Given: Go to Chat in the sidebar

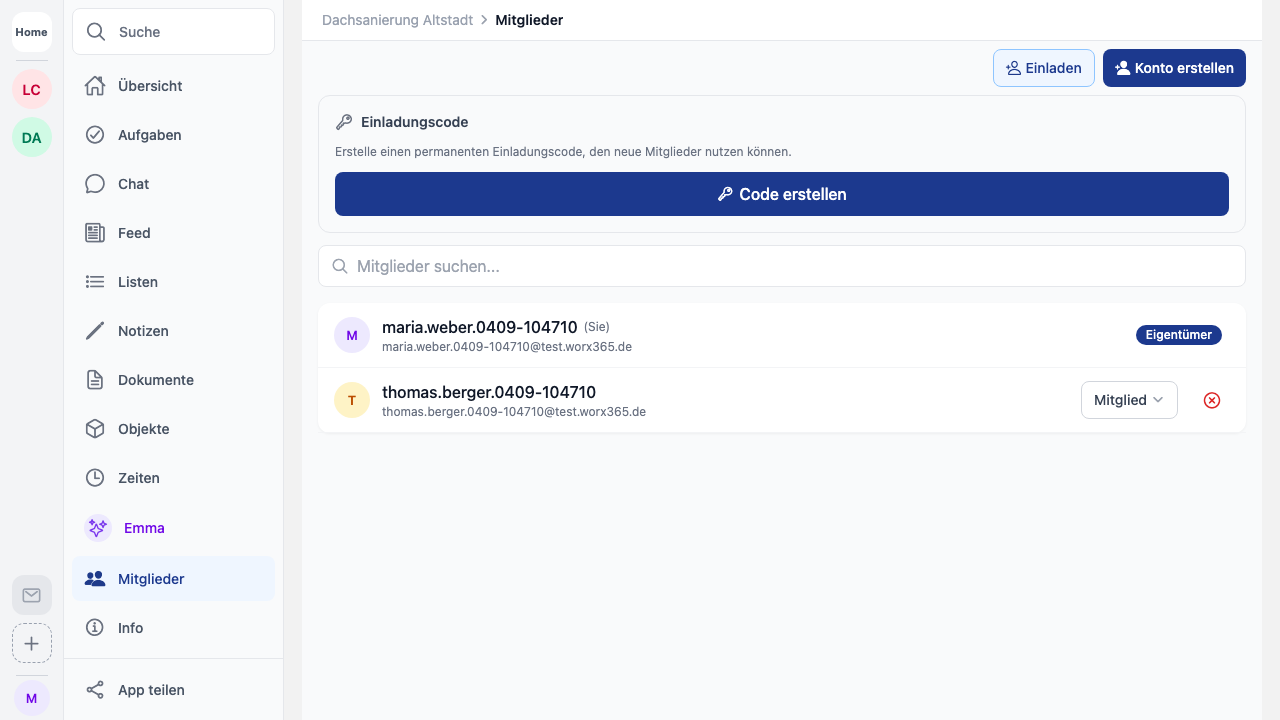Looking at the screenshot, I should [x=133, y=184].
